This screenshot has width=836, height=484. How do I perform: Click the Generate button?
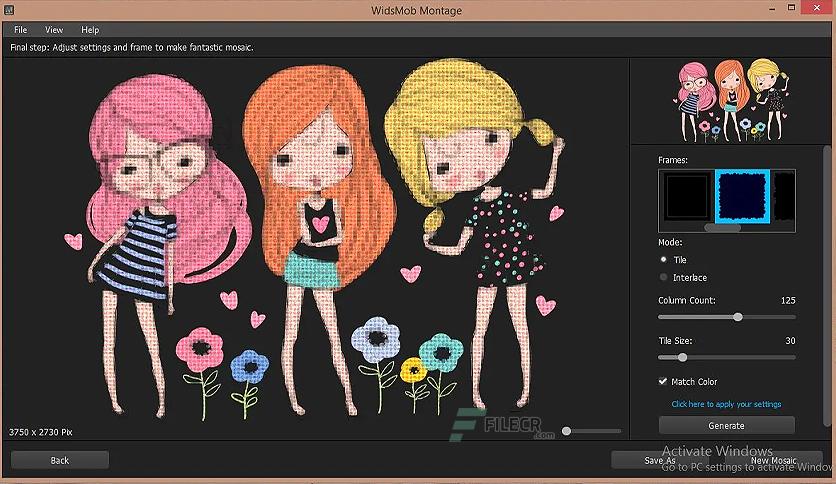pos(727,425)
